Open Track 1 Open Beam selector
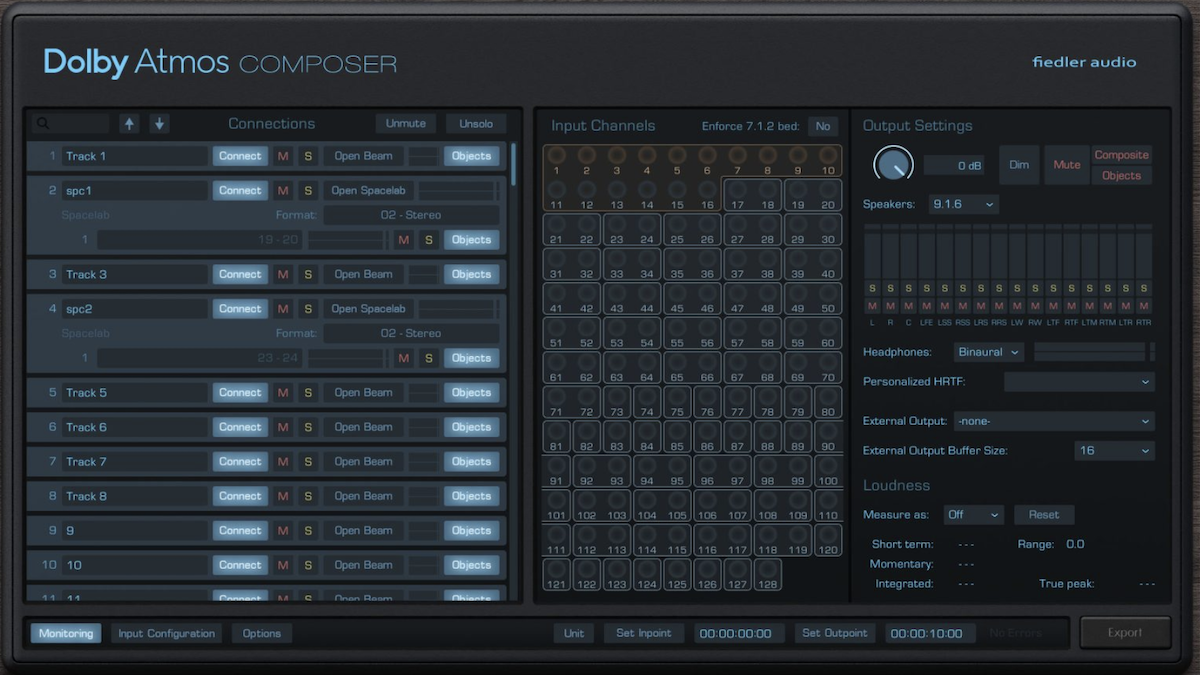 [364, 156]
